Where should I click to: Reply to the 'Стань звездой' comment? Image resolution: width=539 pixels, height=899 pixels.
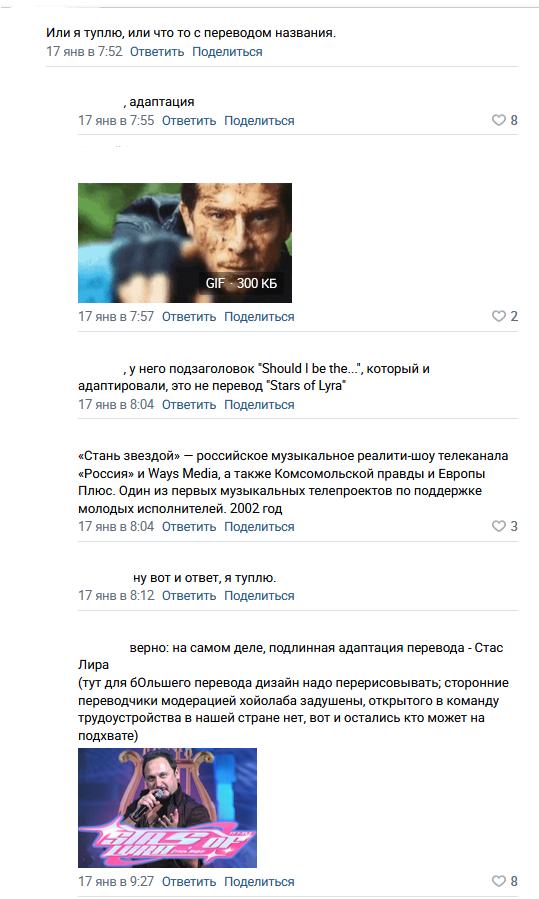[189, 527]
